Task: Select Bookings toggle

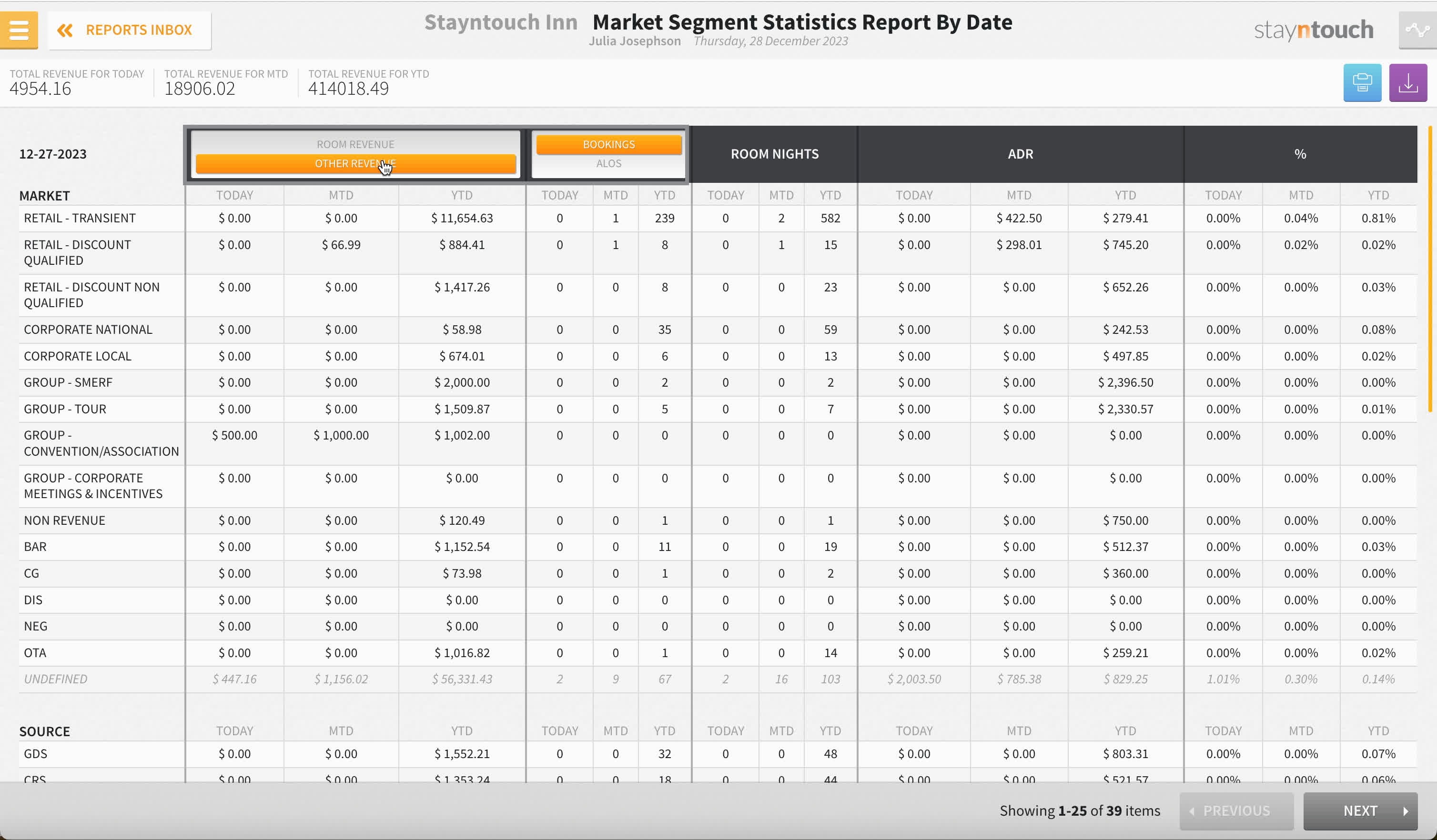Action: 608,144
